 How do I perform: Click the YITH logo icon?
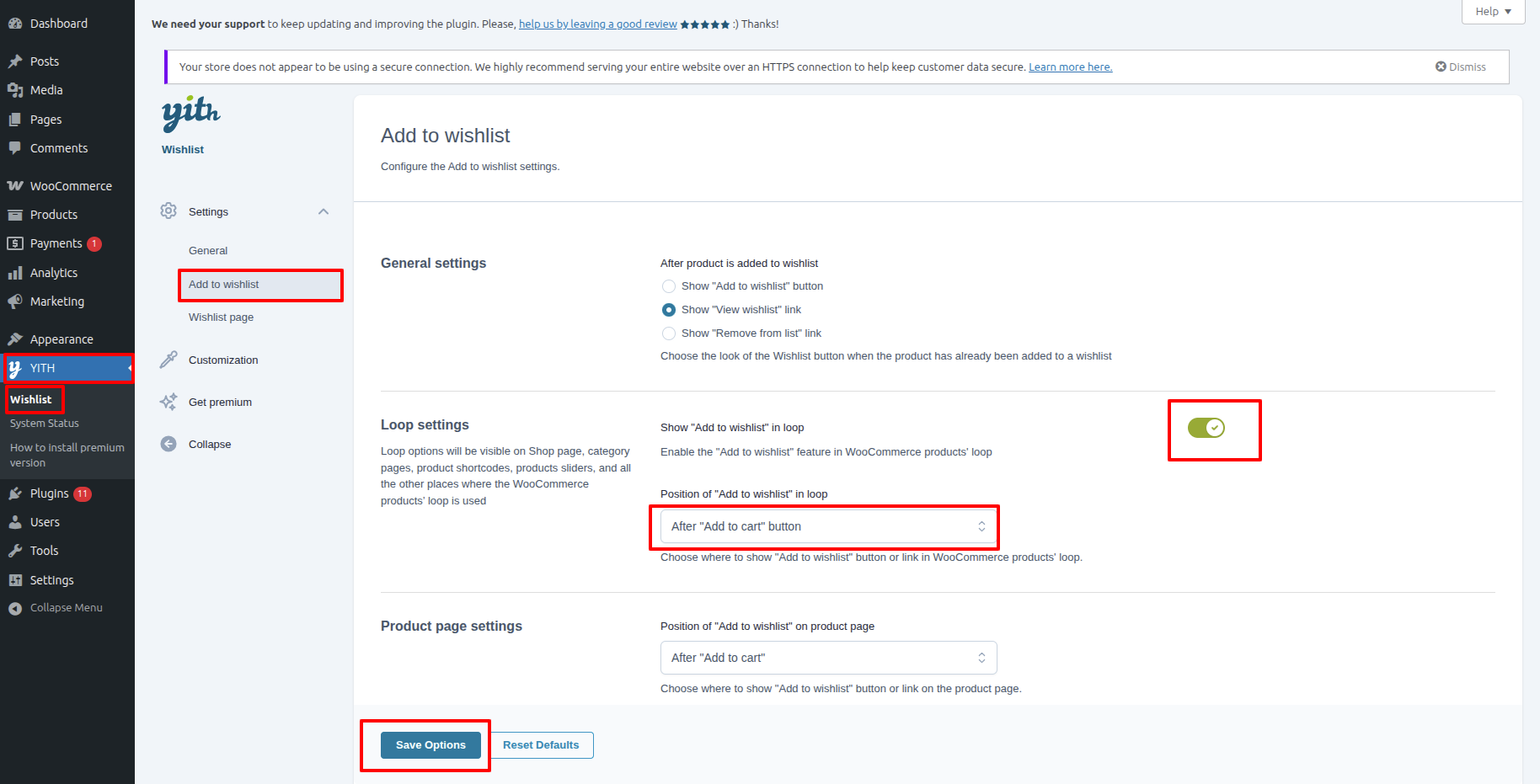[190, 113]
